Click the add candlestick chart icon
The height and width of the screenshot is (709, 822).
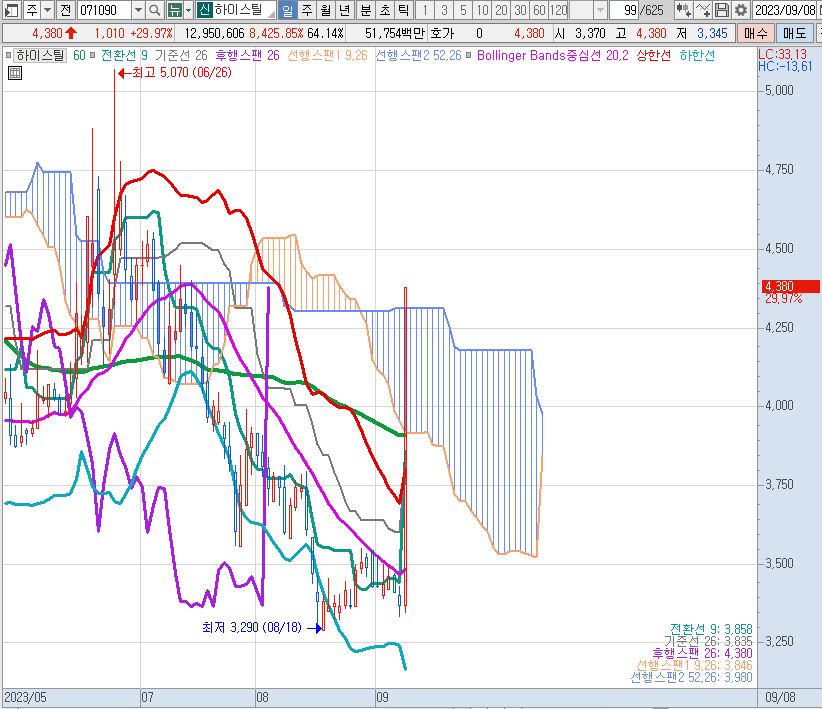[x=683, y=9]
